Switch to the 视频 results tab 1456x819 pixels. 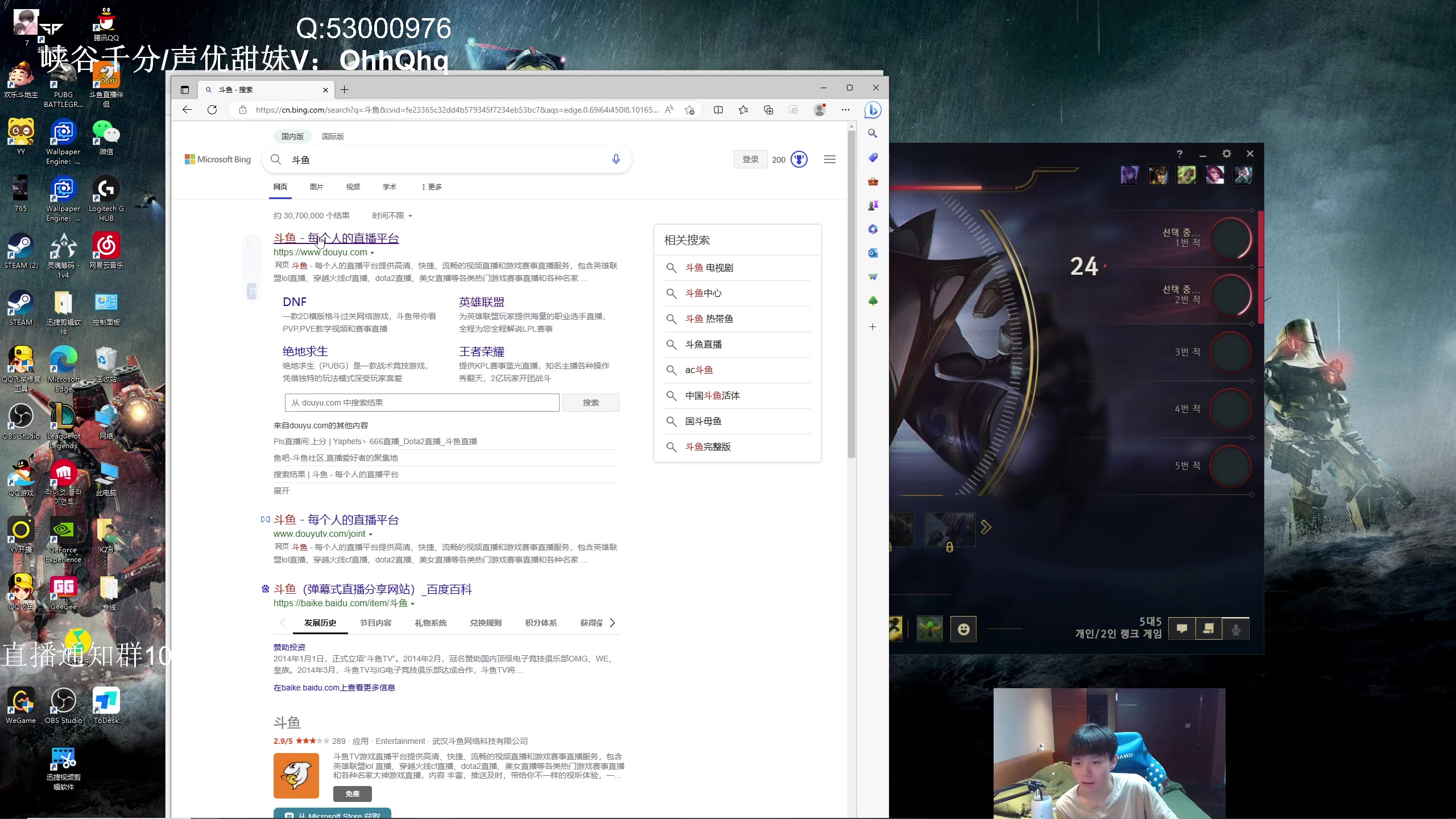click(x=353, y=187)
